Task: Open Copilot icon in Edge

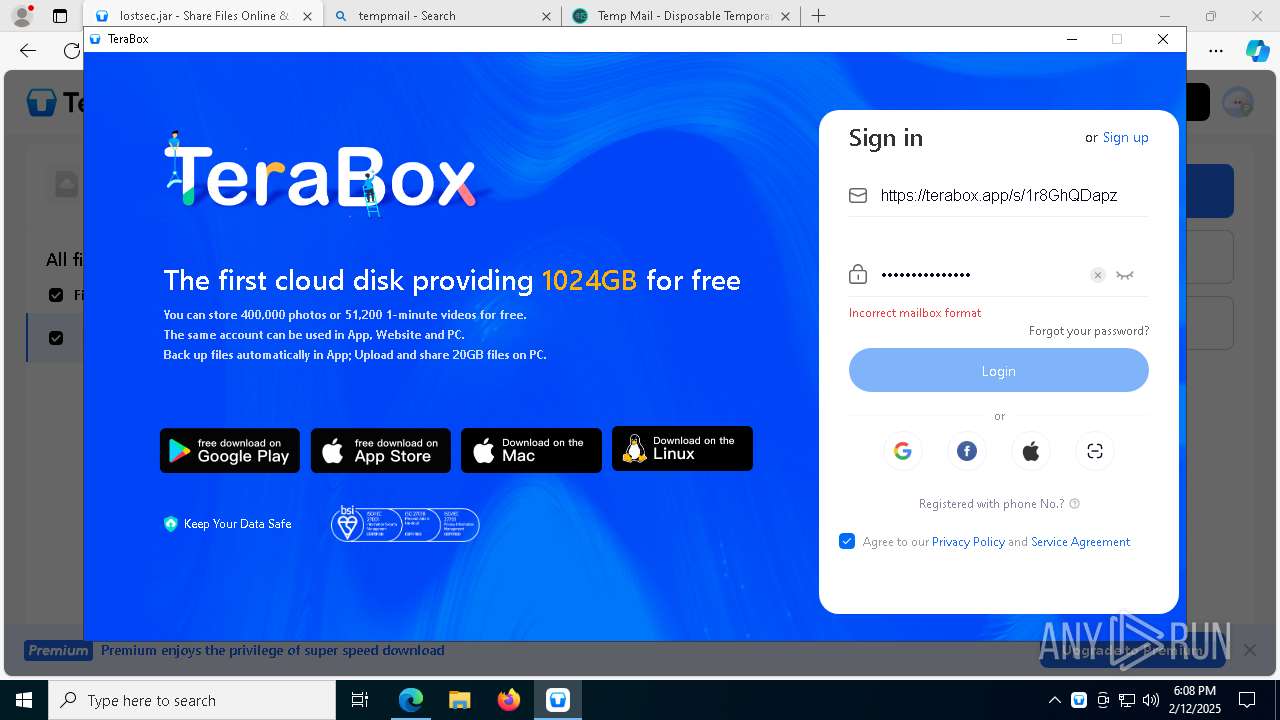Action: [x=1257, y=50]
